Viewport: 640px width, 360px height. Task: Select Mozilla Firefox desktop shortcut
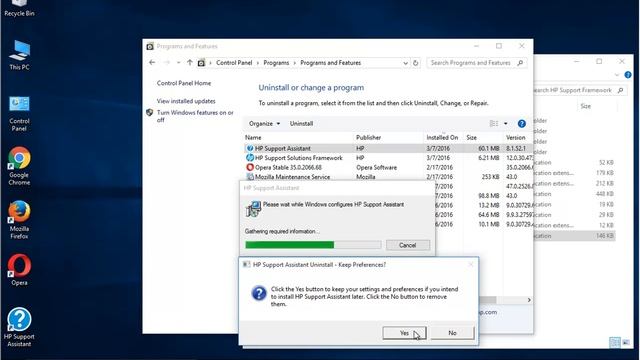click(19, 220)
